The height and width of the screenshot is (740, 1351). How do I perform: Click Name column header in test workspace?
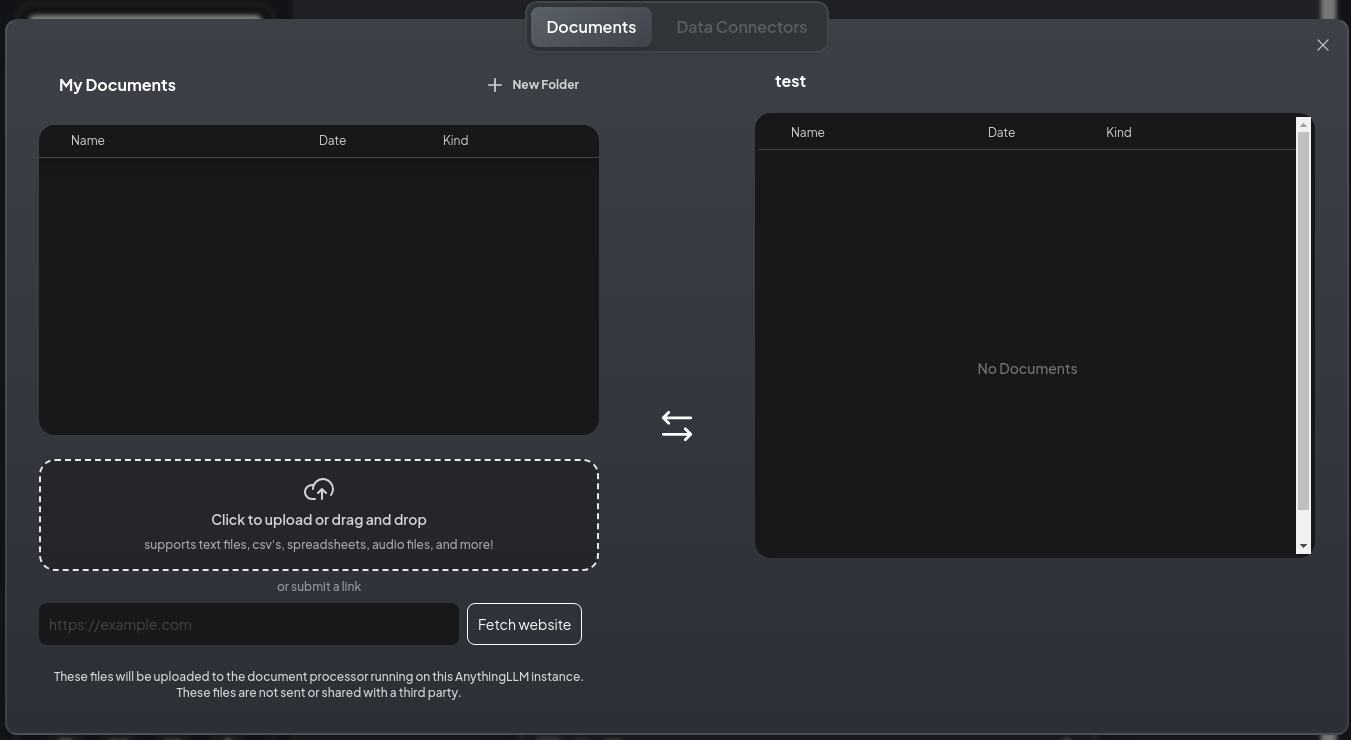tap(808, 132)
